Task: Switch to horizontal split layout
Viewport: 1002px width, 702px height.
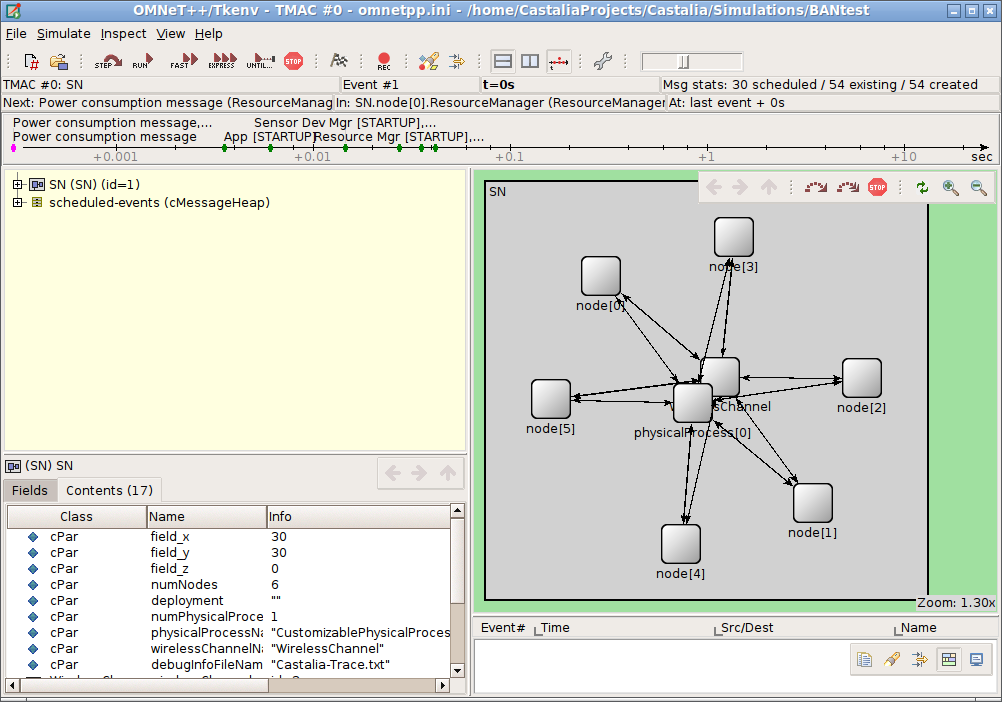Action: [503, 61]
